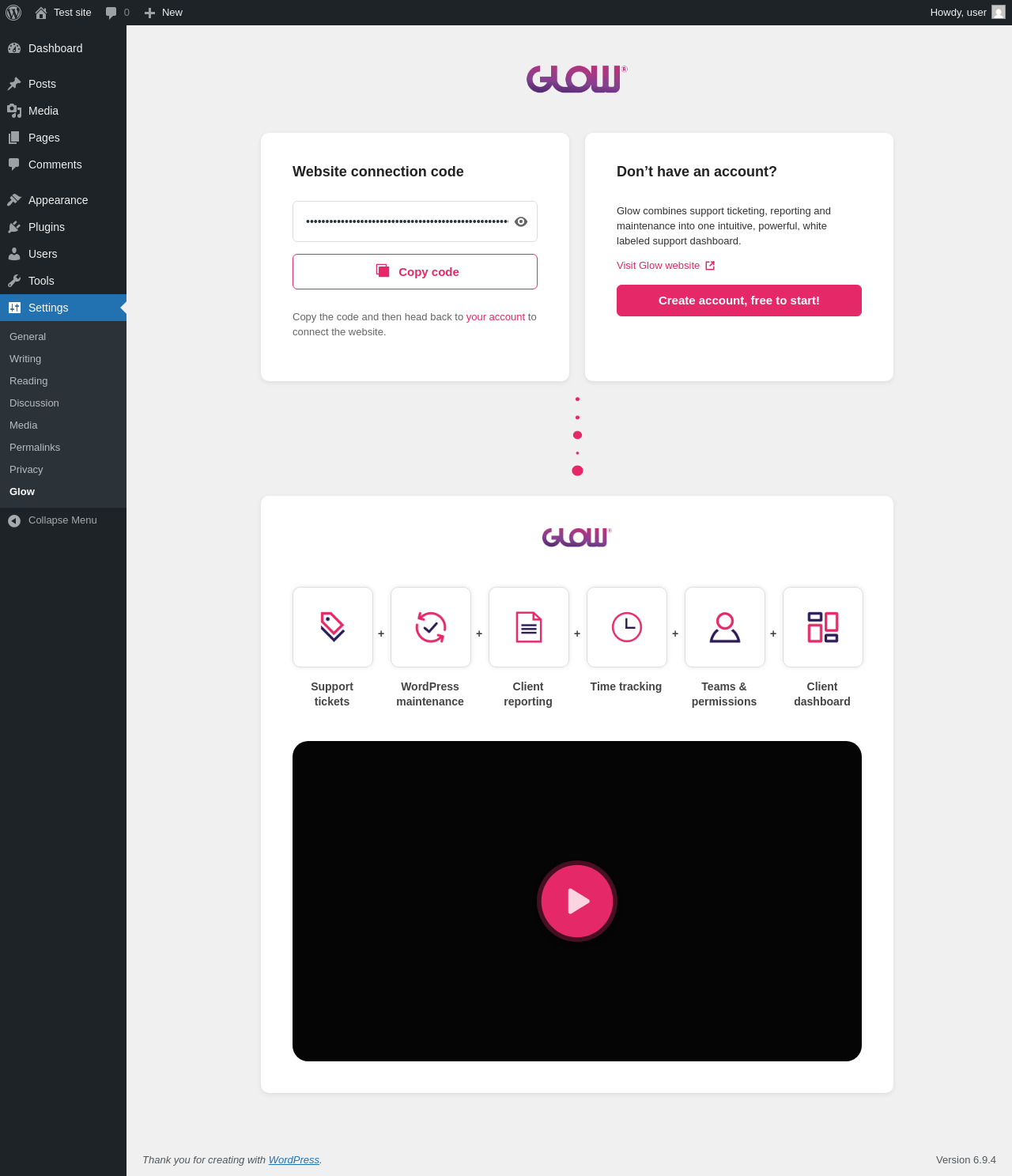This screenshot has width=1012, height=1176.
Task: Open the comments bubble in admin bar
Action: click(x=117, y=13)
